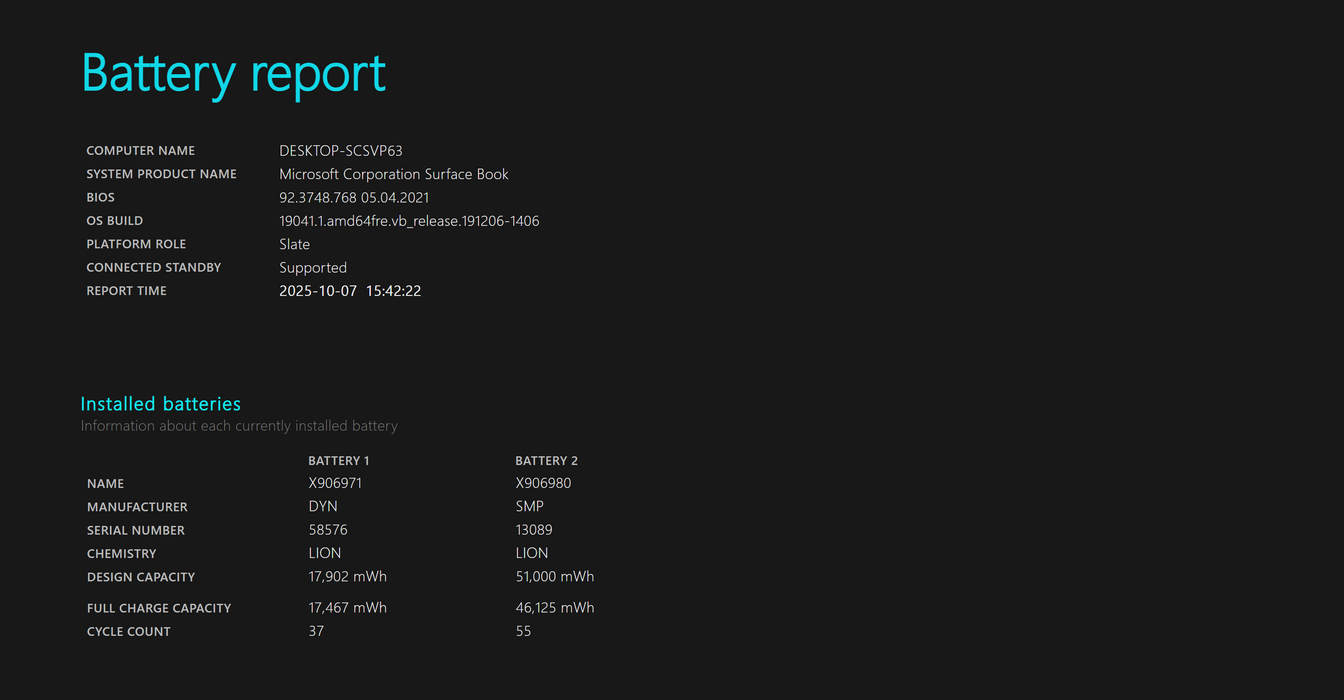
Task: Select the OS BUILD label
Action: 115,221
